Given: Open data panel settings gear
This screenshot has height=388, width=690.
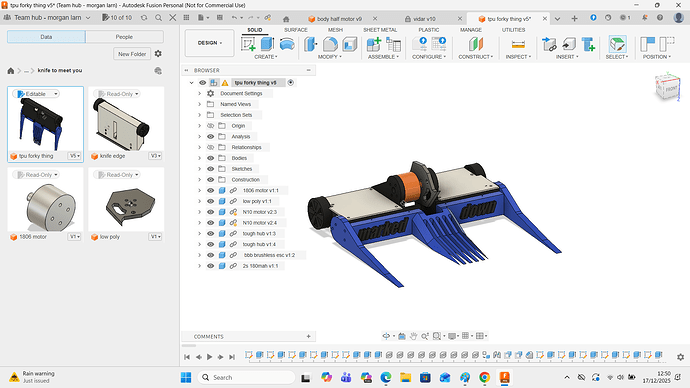Looking at the screenshot, I should coord(158,54).
